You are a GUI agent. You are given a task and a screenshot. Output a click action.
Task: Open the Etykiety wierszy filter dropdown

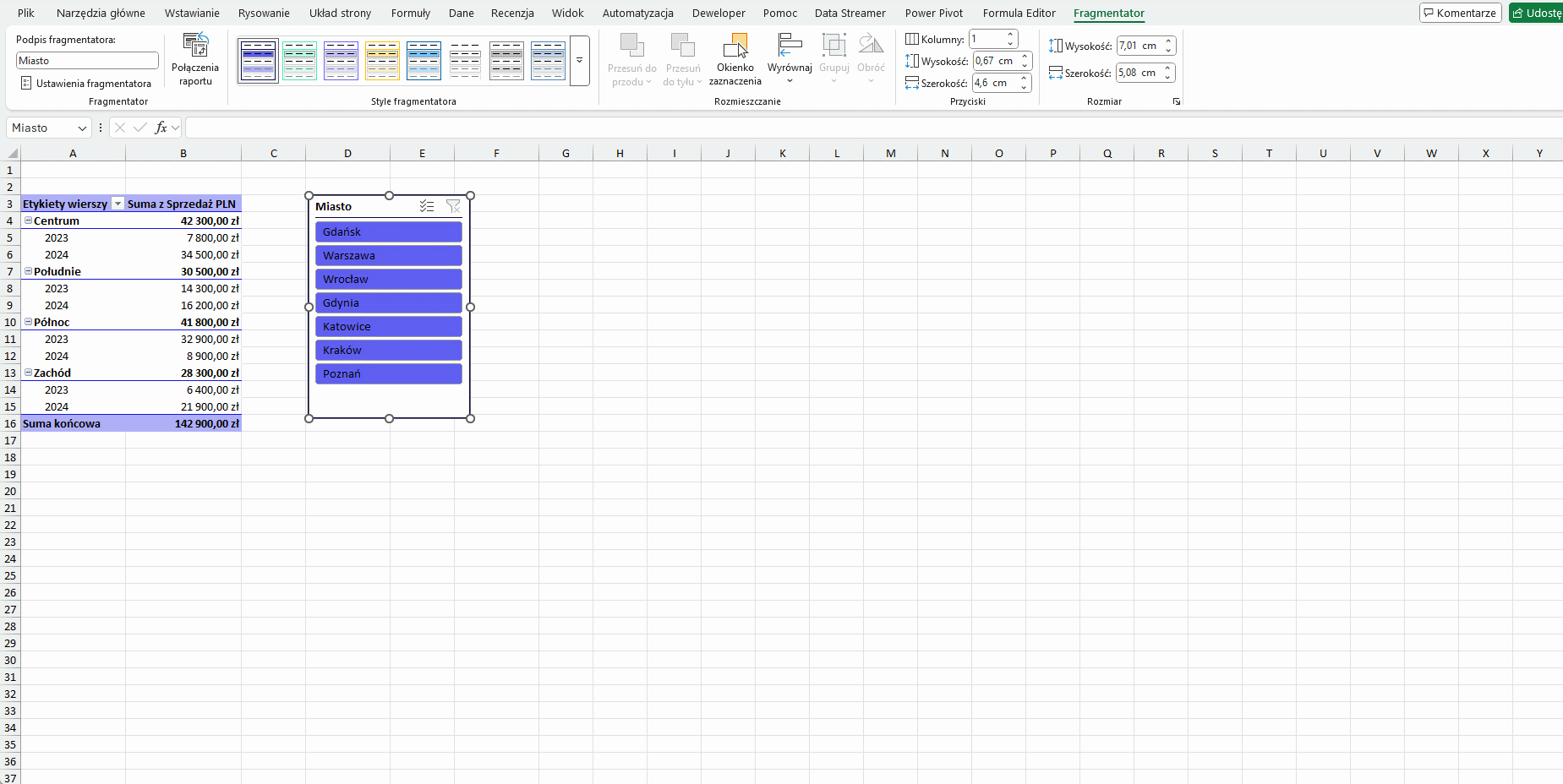pos(118,204)
